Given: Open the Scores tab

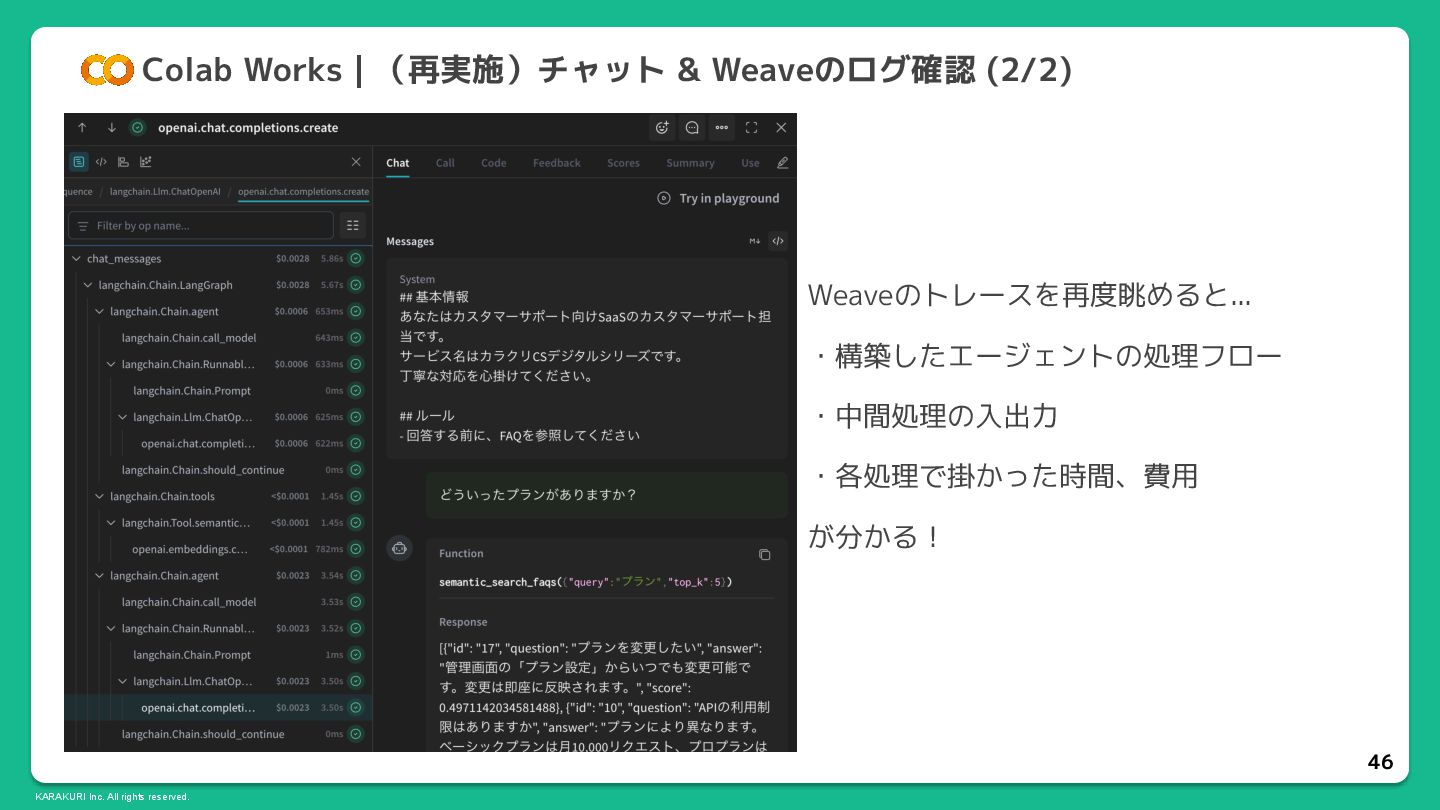Looking at the screenshot, I should [x=623, y=163].
